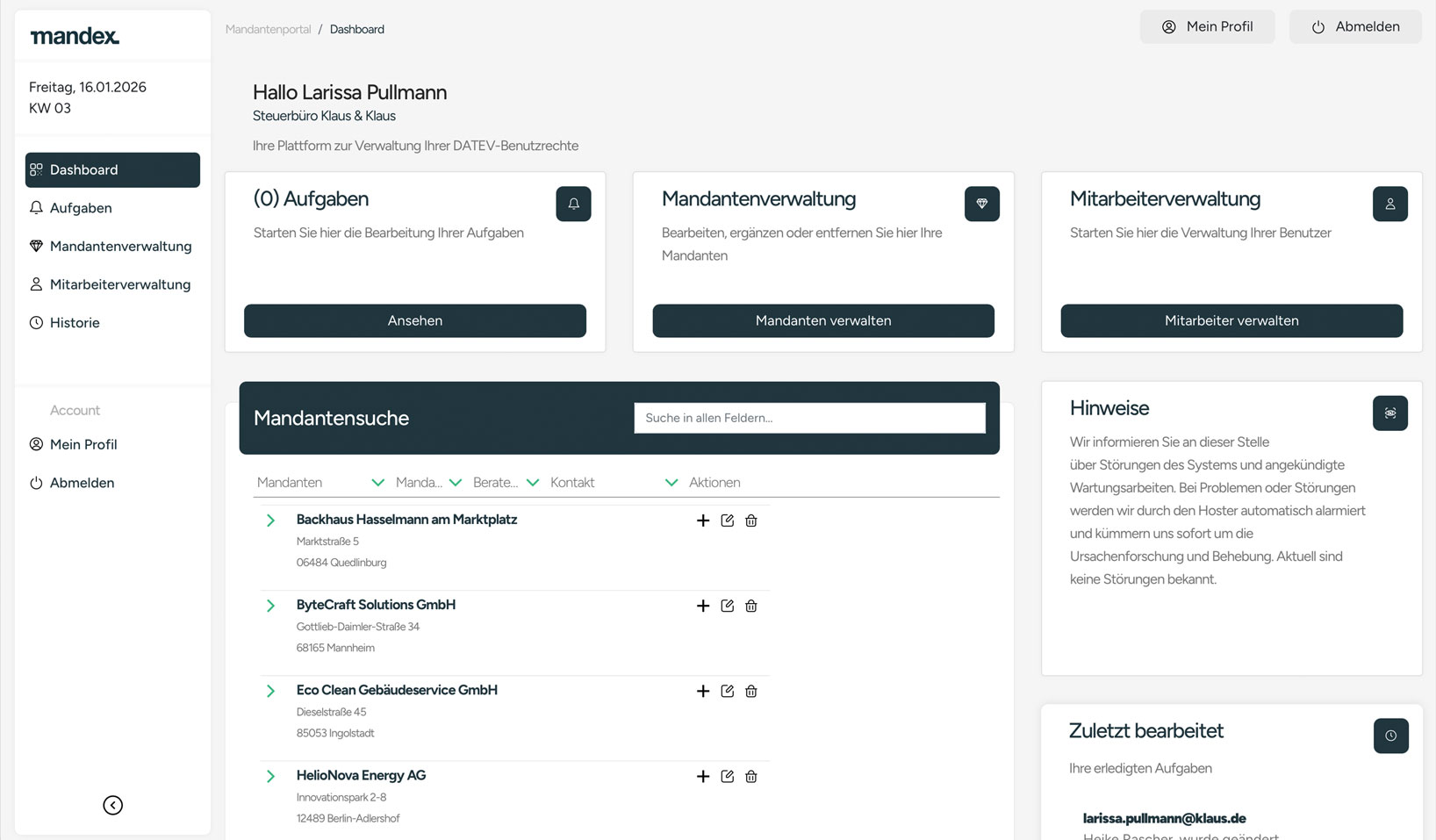Delete the Eco Clean Gebäudeservice GmbH client

coord(751,692)
